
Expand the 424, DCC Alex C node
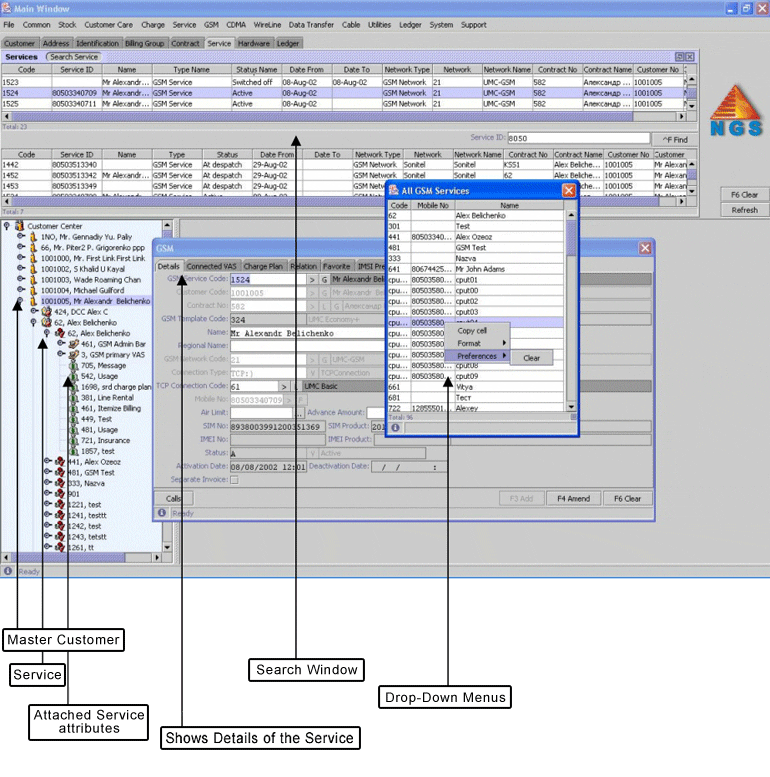(34, 311)
